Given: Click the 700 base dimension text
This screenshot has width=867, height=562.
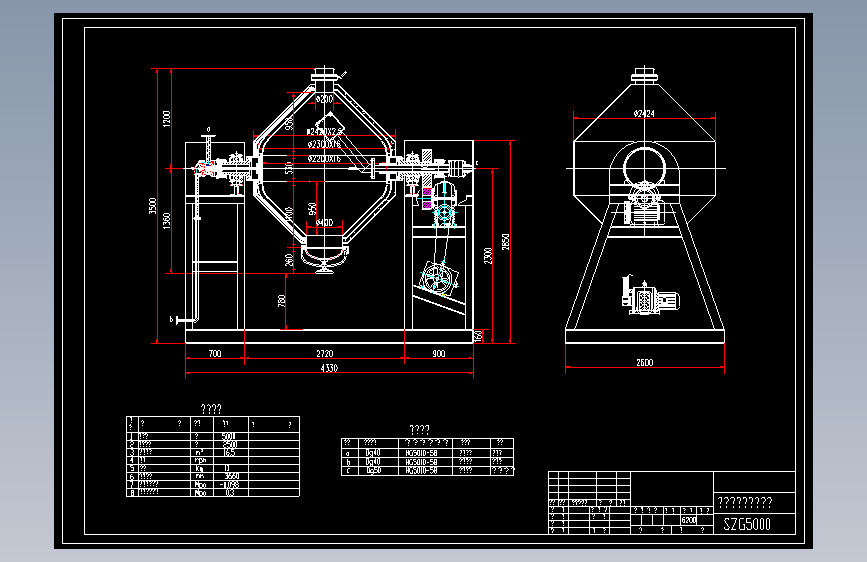Looking at the screenshot, I should pyautogui.click(x=215, y=353).
